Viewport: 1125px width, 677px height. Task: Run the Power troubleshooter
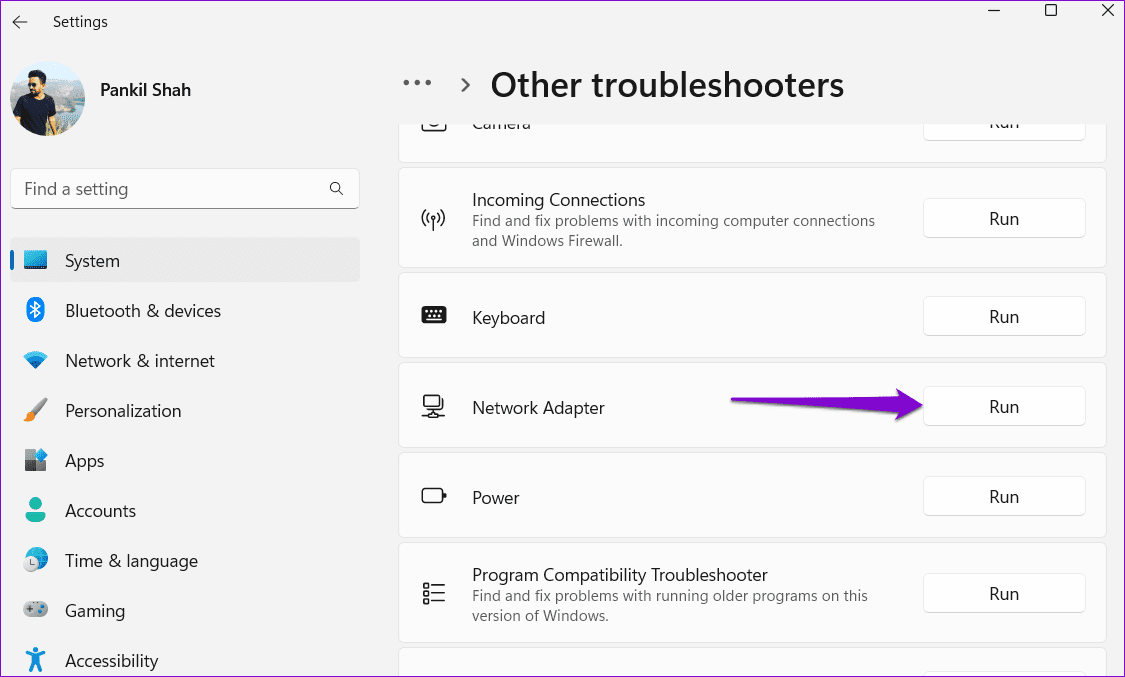[x=1003, y=497]
